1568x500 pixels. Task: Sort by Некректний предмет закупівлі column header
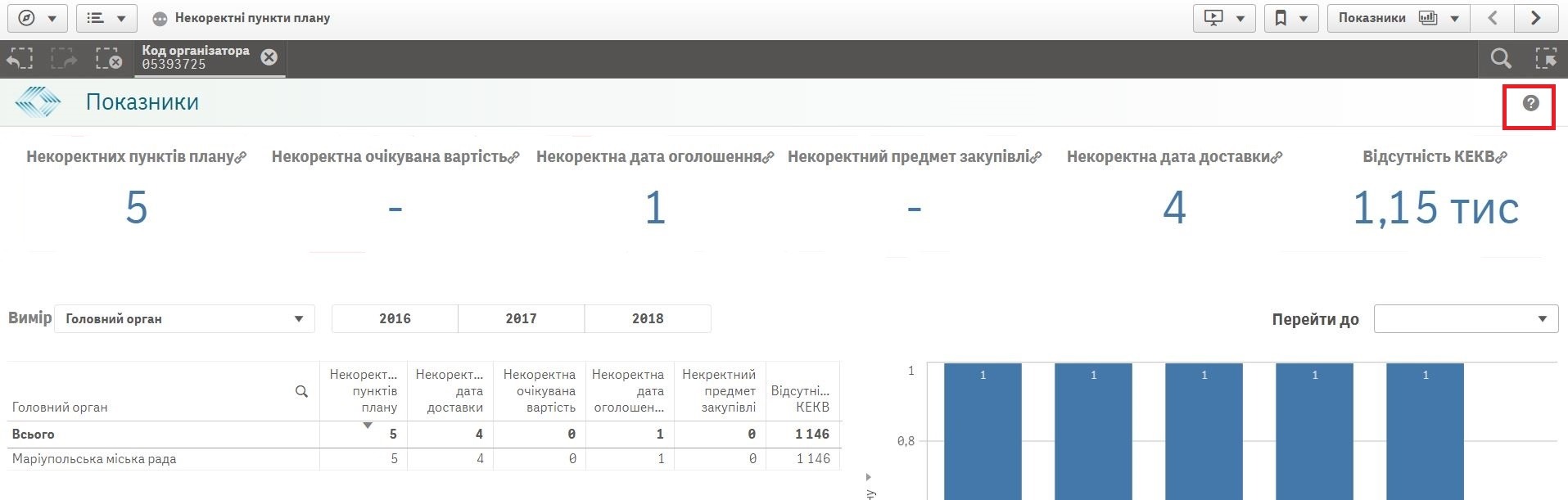pyautogui.click(x=719, y=390)
